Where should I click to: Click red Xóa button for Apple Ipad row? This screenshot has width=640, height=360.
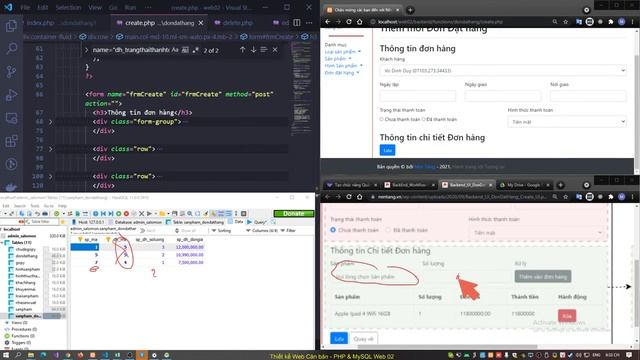click(567, 316)
